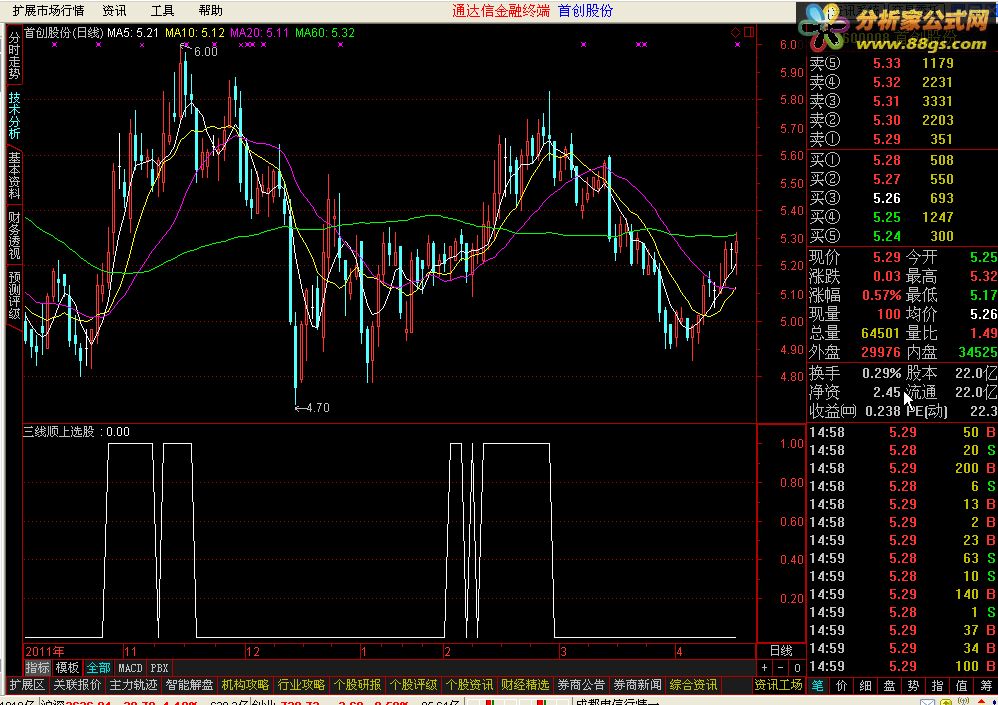Click the 现价 5.29 value

click(887, 258)
